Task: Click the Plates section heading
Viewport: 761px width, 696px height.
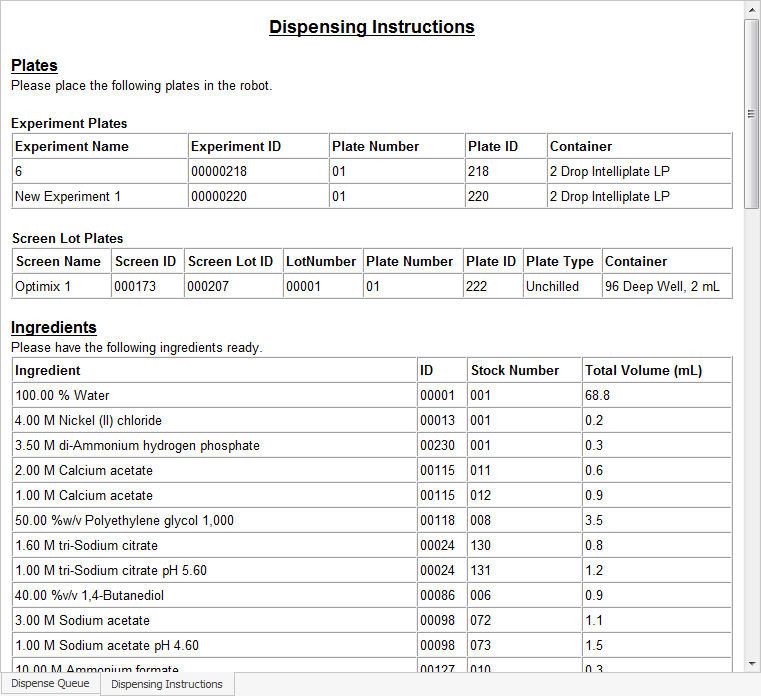Action: [x=34, y=66]
